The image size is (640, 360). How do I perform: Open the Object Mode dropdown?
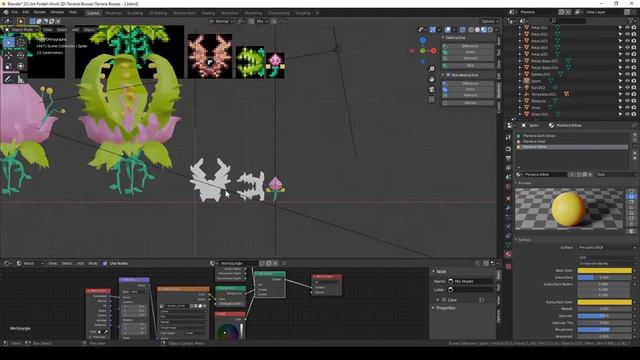click(22, 29)
